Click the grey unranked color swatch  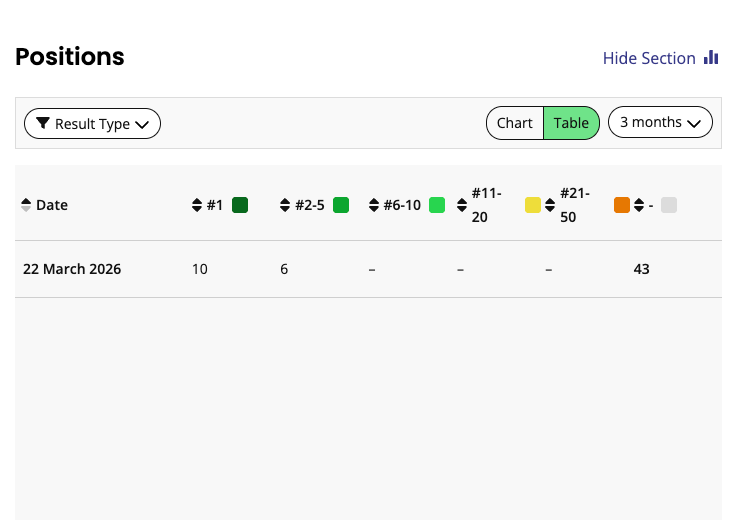pos(669,205)
